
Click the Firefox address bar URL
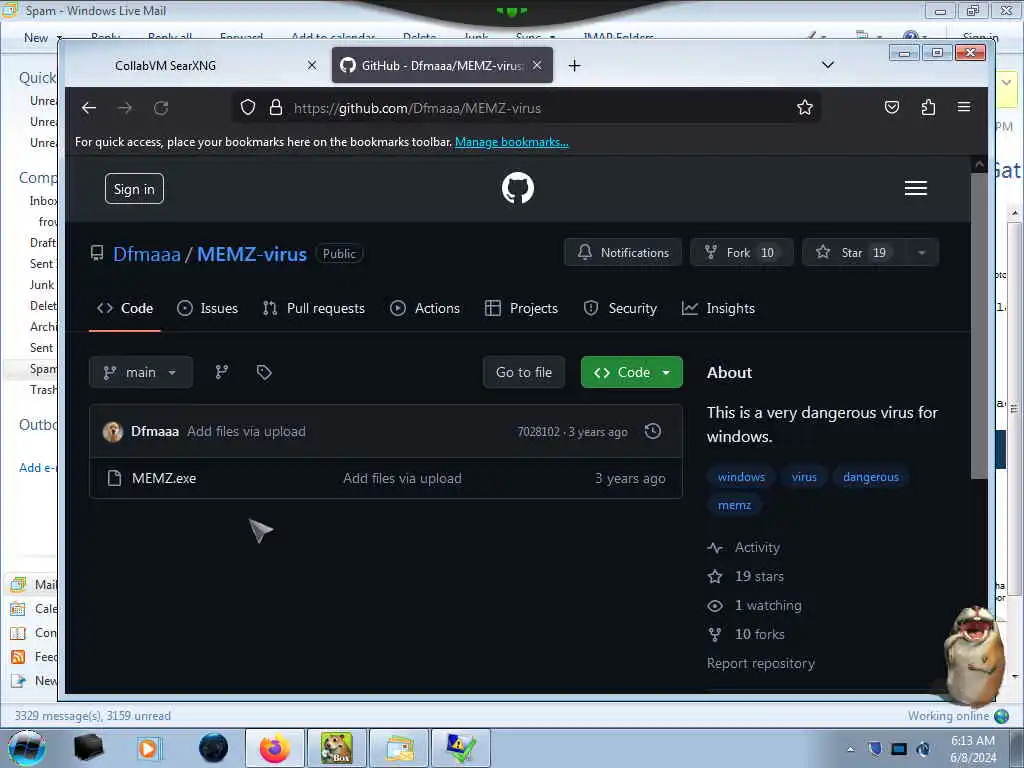[417, 108]
